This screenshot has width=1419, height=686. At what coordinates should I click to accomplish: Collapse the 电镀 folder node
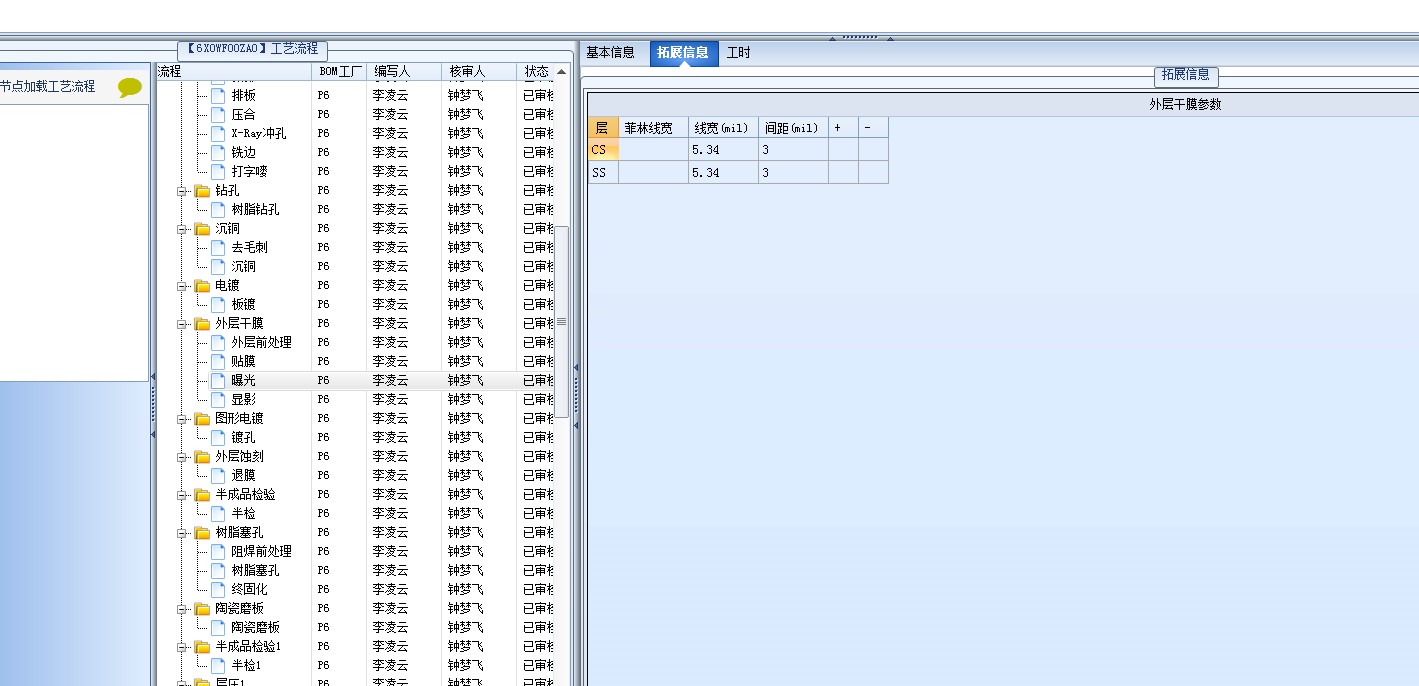[183, 286]
